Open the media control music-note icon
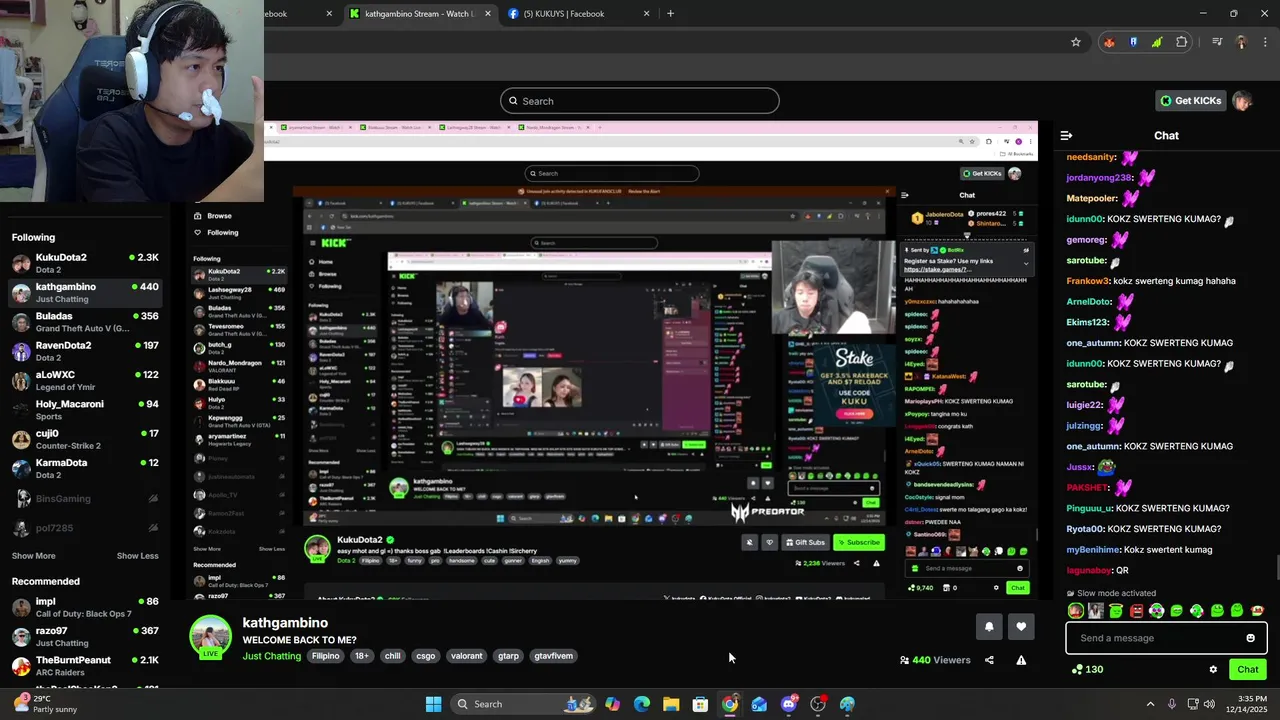Image resolution: width=1280 pixels, height=720 pixels. pyautogui.click(x=1217, y=42)
